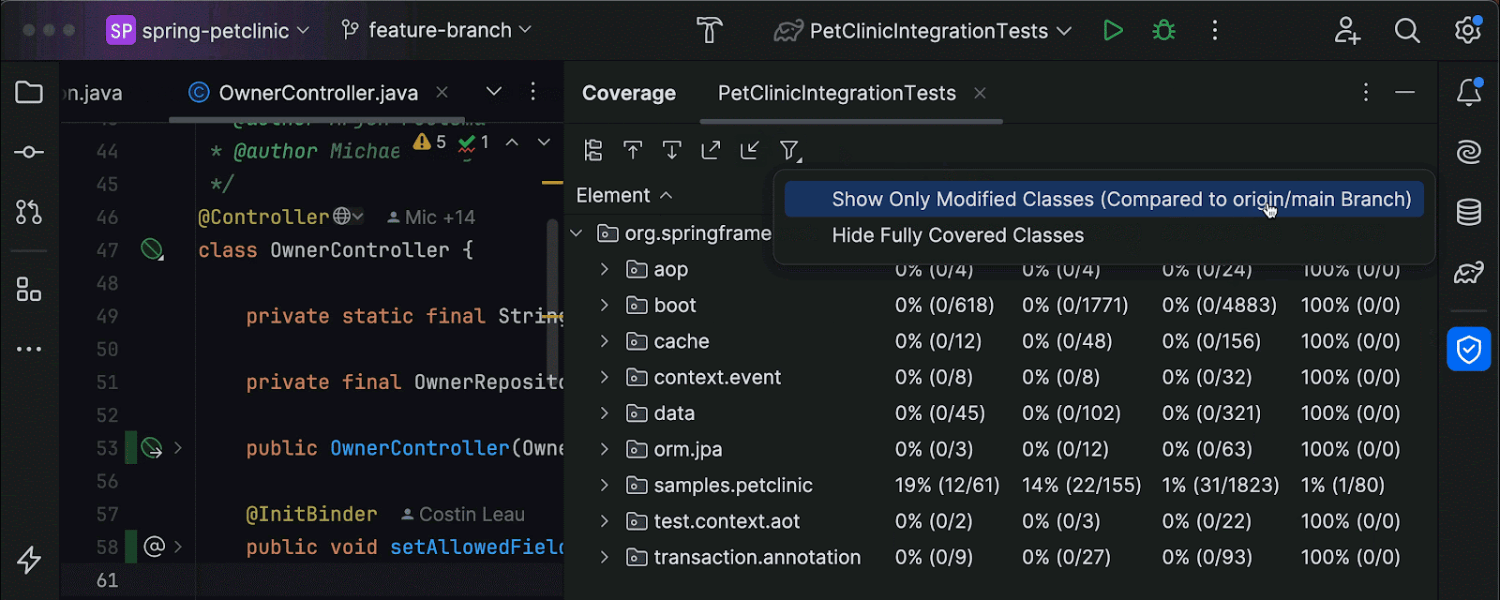The height and width of the screenshot is (600, 1500).
Task: Expand the boot package node
Action: click(604, 305)
